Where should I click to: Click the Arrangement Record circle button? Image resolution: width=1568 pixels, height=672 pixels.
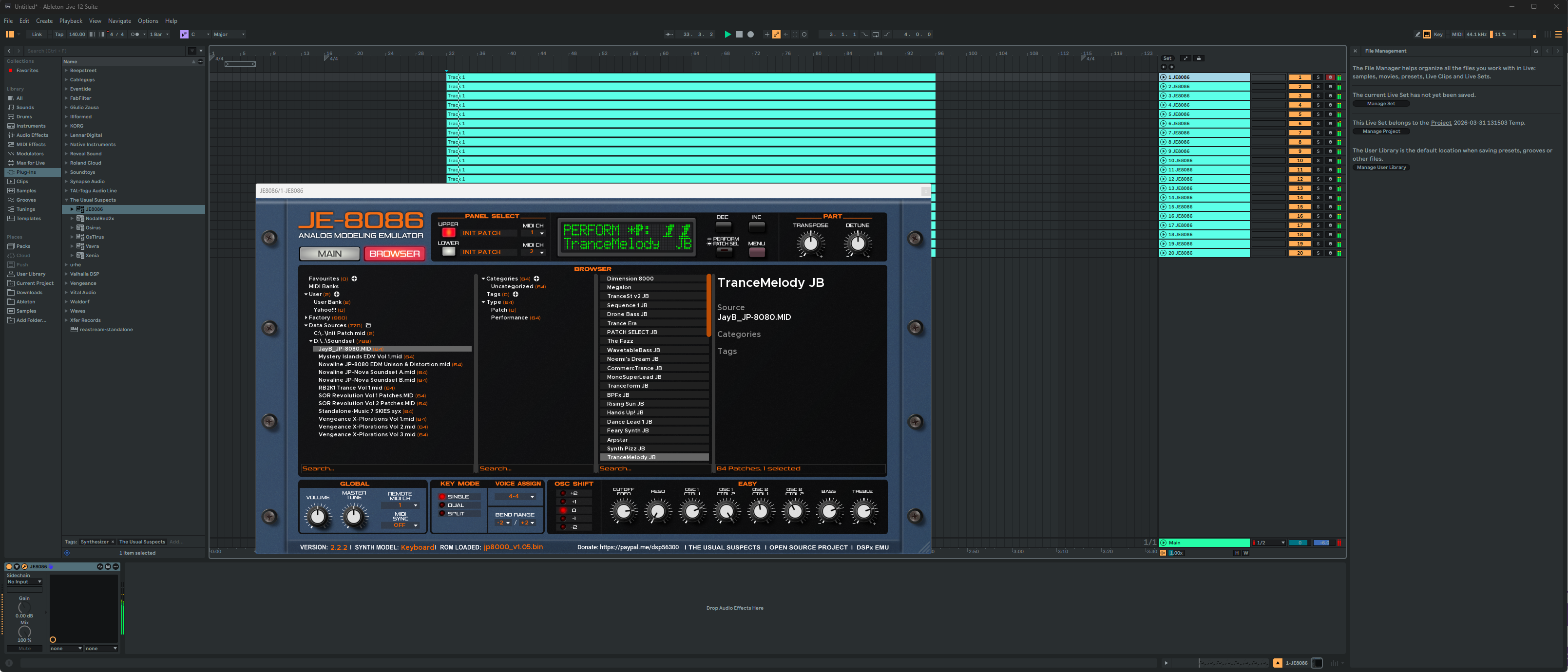[750, 35]
